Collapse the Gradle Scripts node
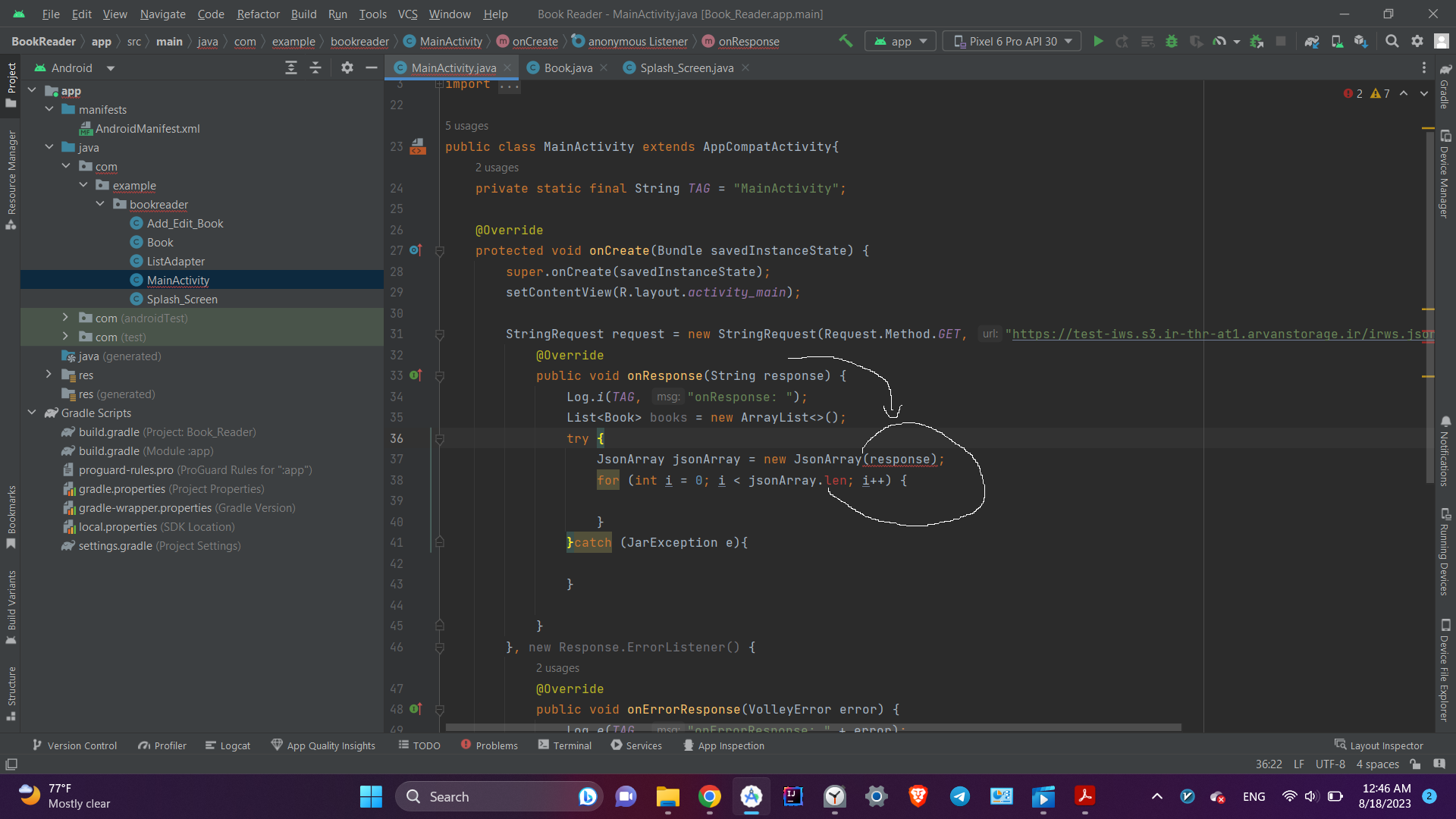Screen dimensions: 1456x819 point(32,413)
